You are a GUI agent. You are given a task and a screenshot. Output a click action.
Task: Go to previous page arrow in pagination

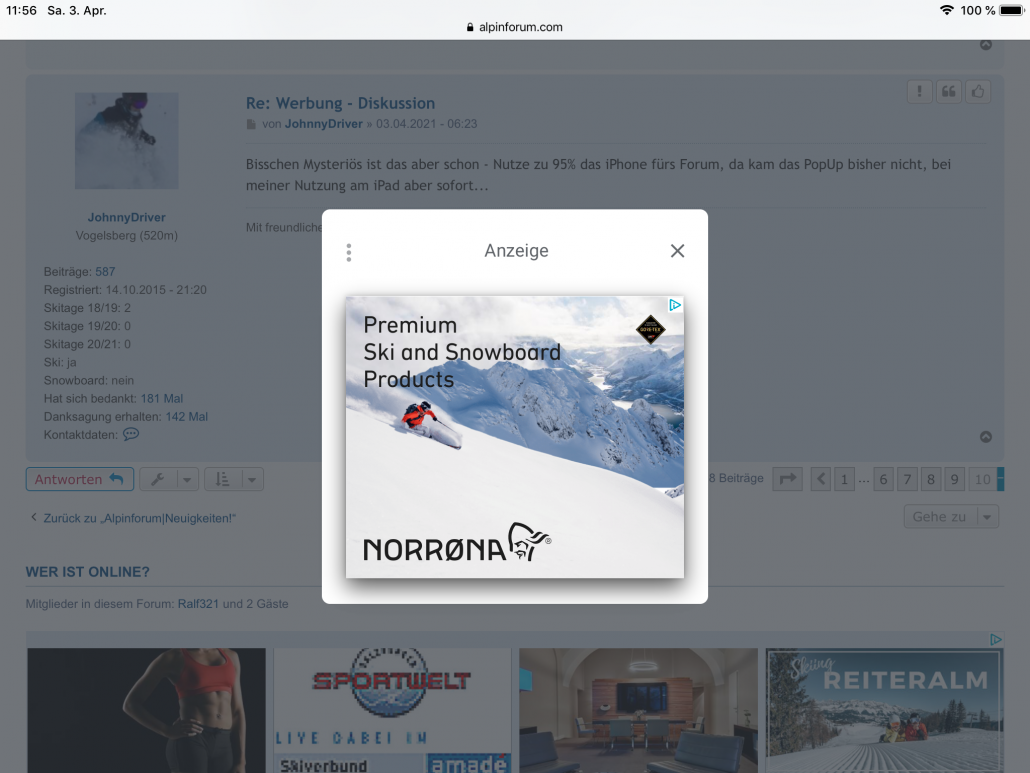click(x=821, y=480)
